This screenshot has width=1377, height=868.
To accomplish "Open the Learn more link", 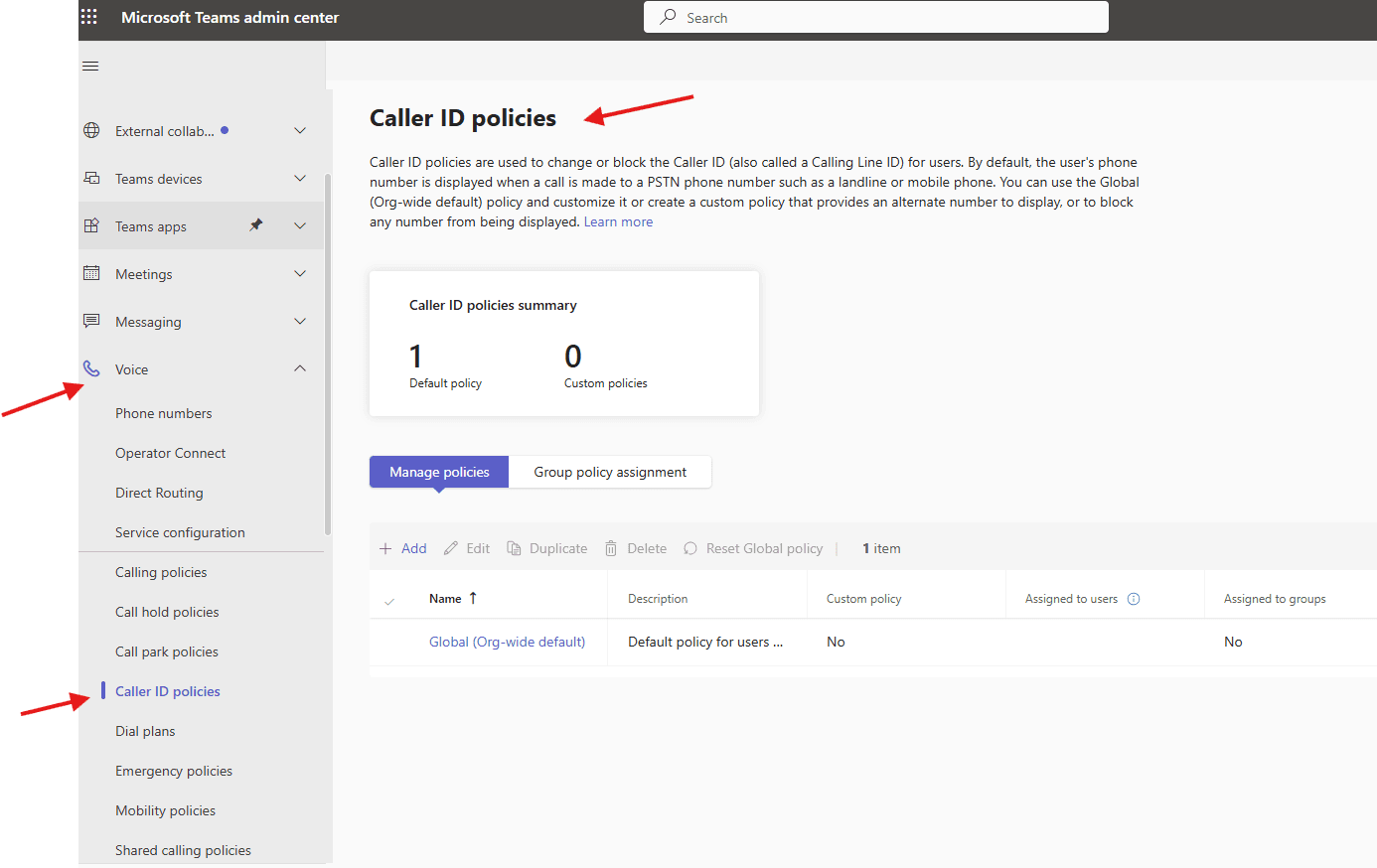I will tap(618, 221).
